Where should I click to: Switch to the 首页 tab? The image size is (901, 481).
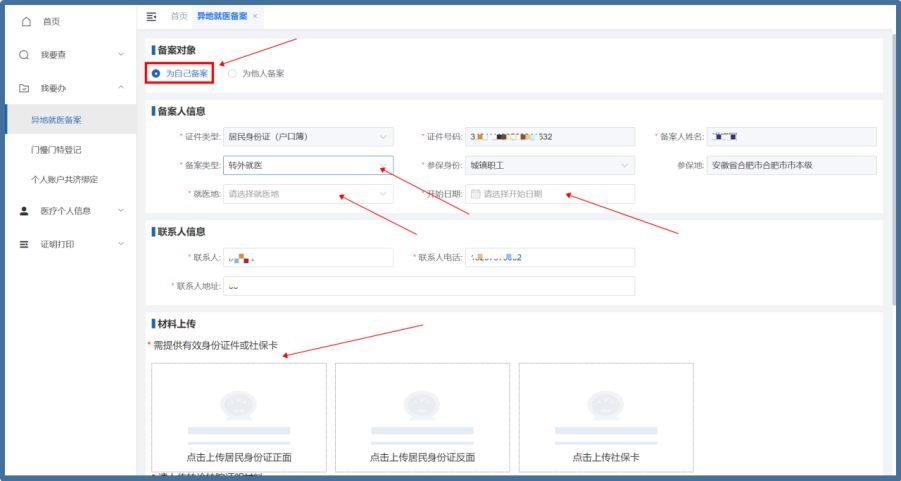tap(179, 16)
